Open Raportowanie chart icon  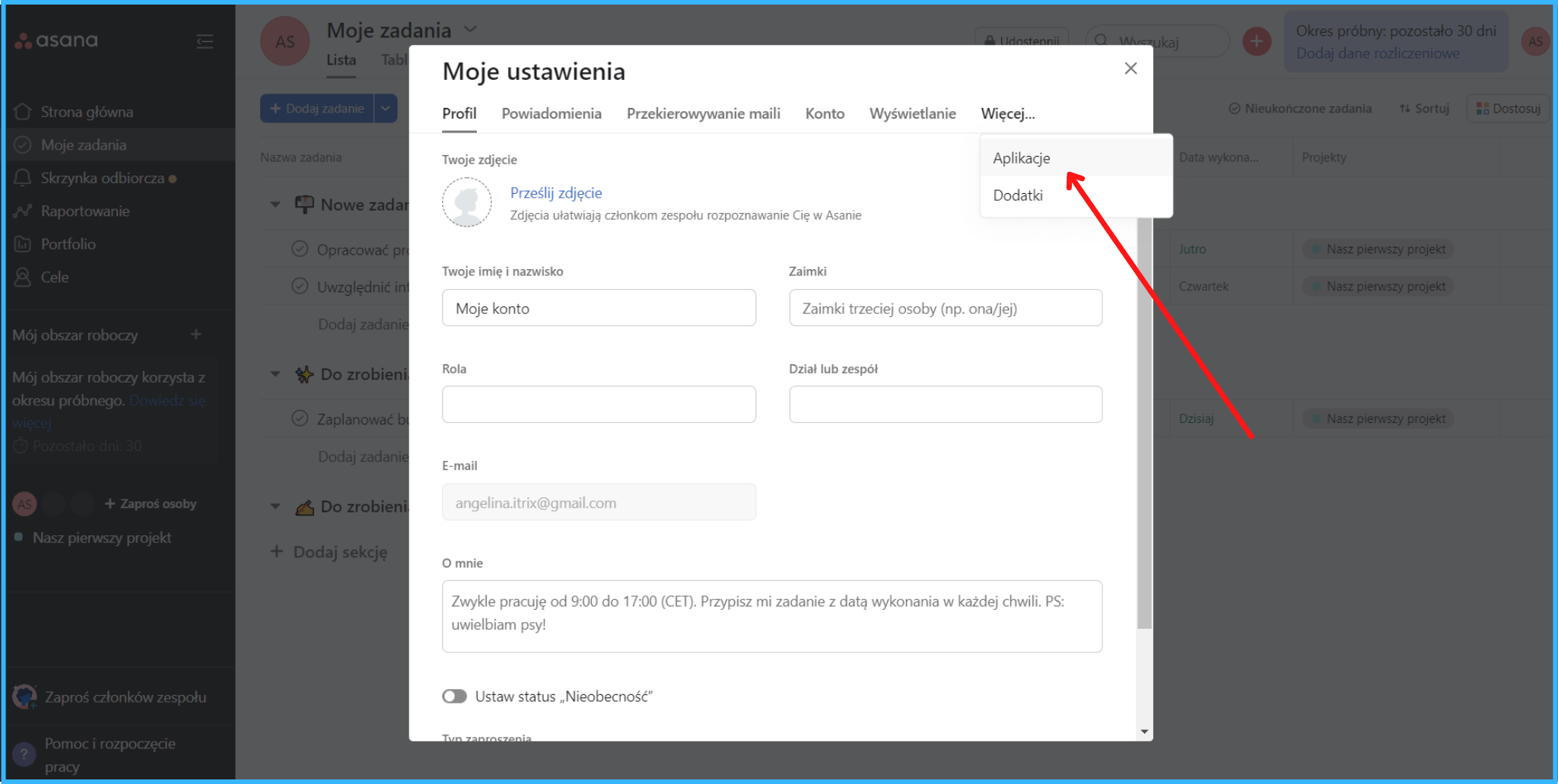coord(23,211)
